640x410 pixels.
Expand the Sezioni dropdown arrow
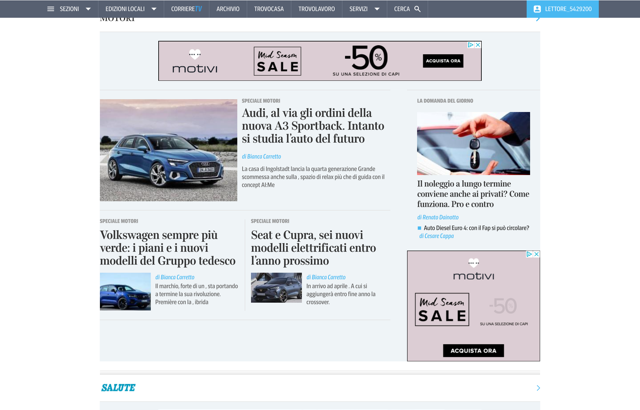[88, 9]
